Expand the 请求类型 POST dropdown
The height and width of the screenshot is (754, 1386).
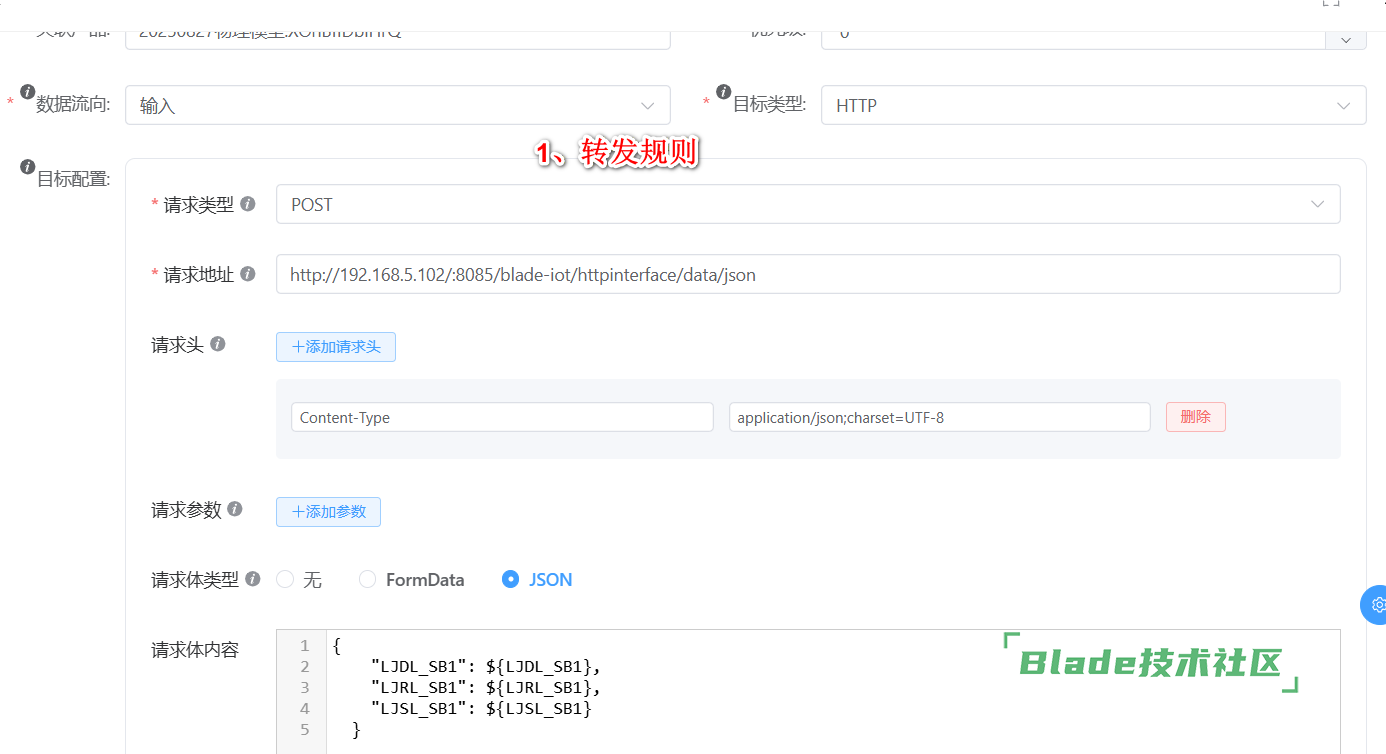point(807,204)
